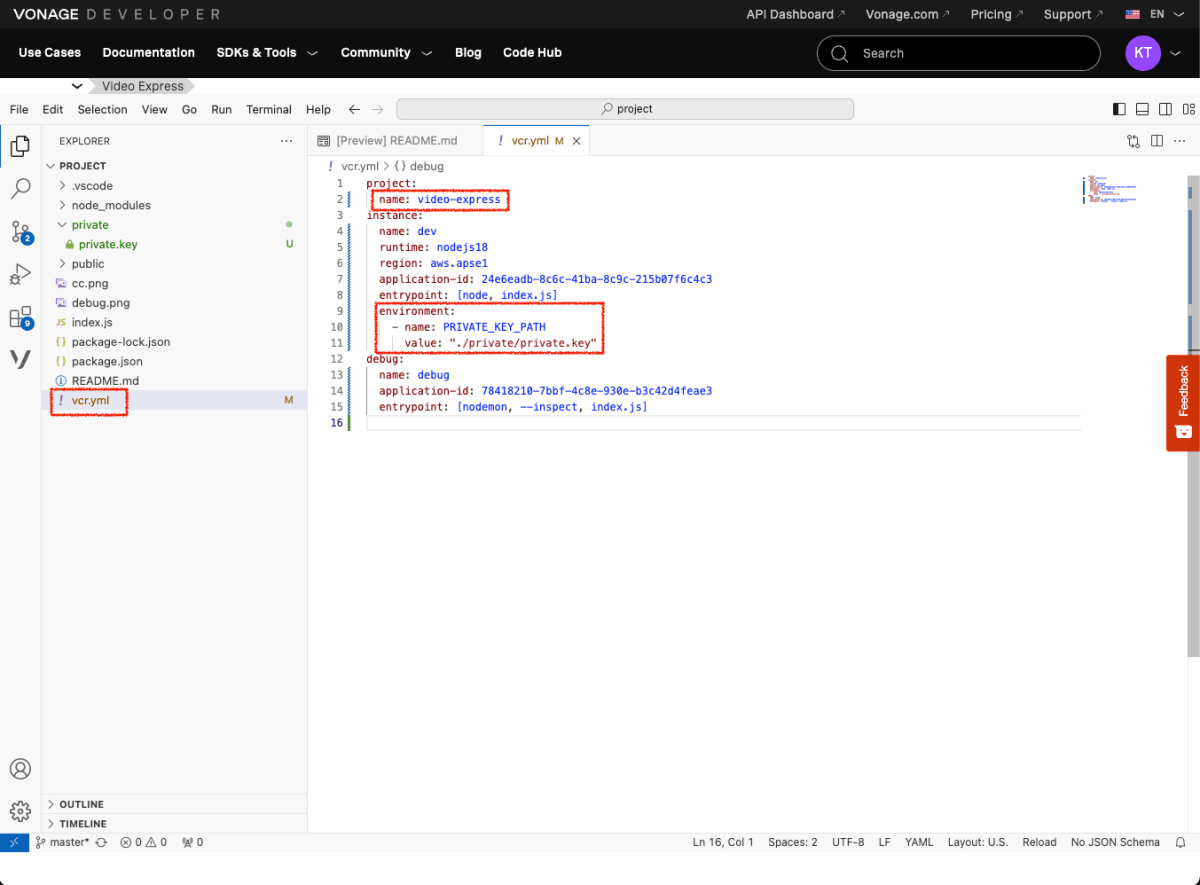This screenshot has width=1200, height=885.
Task: Expand the public folder
Action: click(63, 264)
